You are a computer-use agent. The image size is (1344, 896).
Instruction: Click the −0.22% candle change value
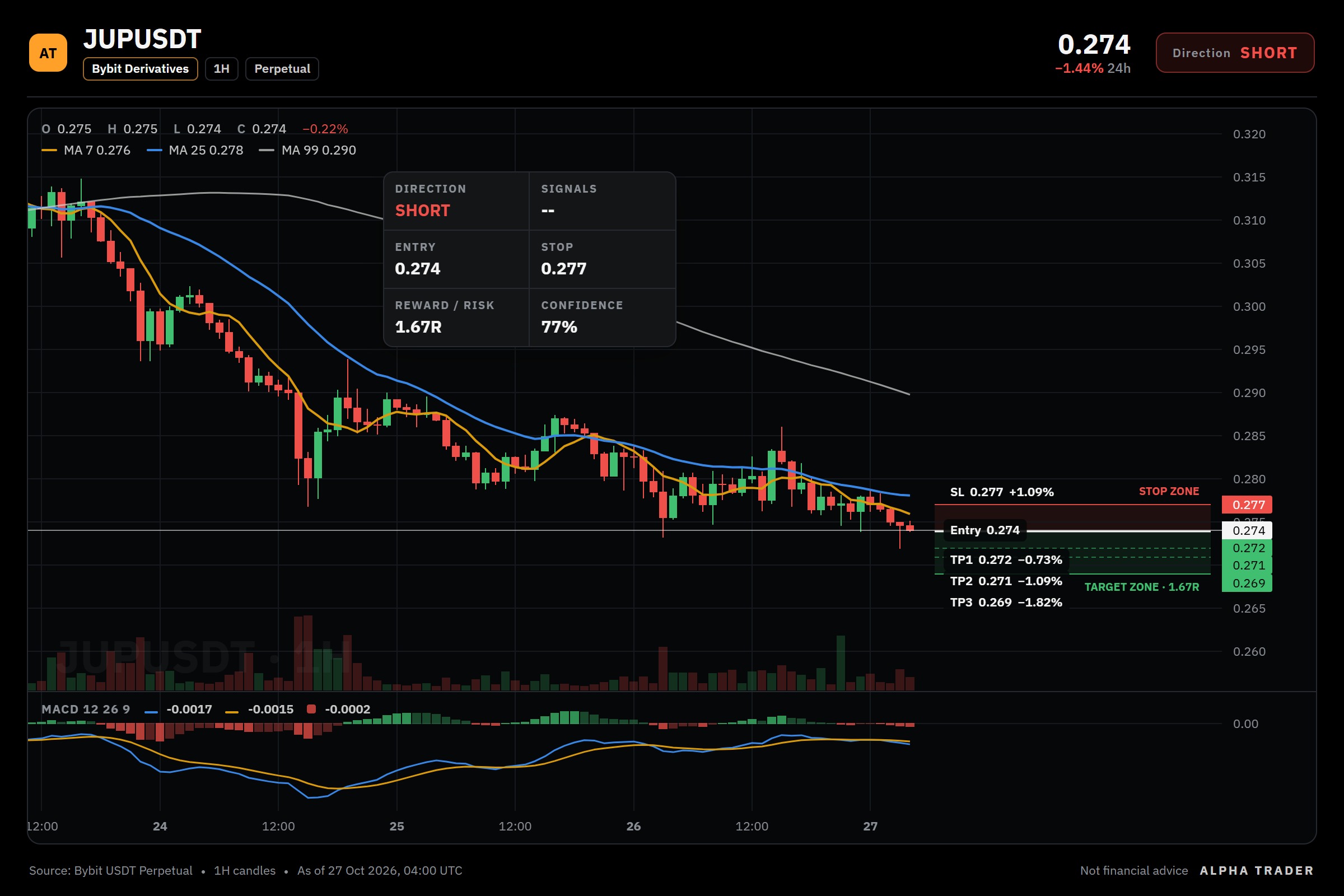(325, 129)
